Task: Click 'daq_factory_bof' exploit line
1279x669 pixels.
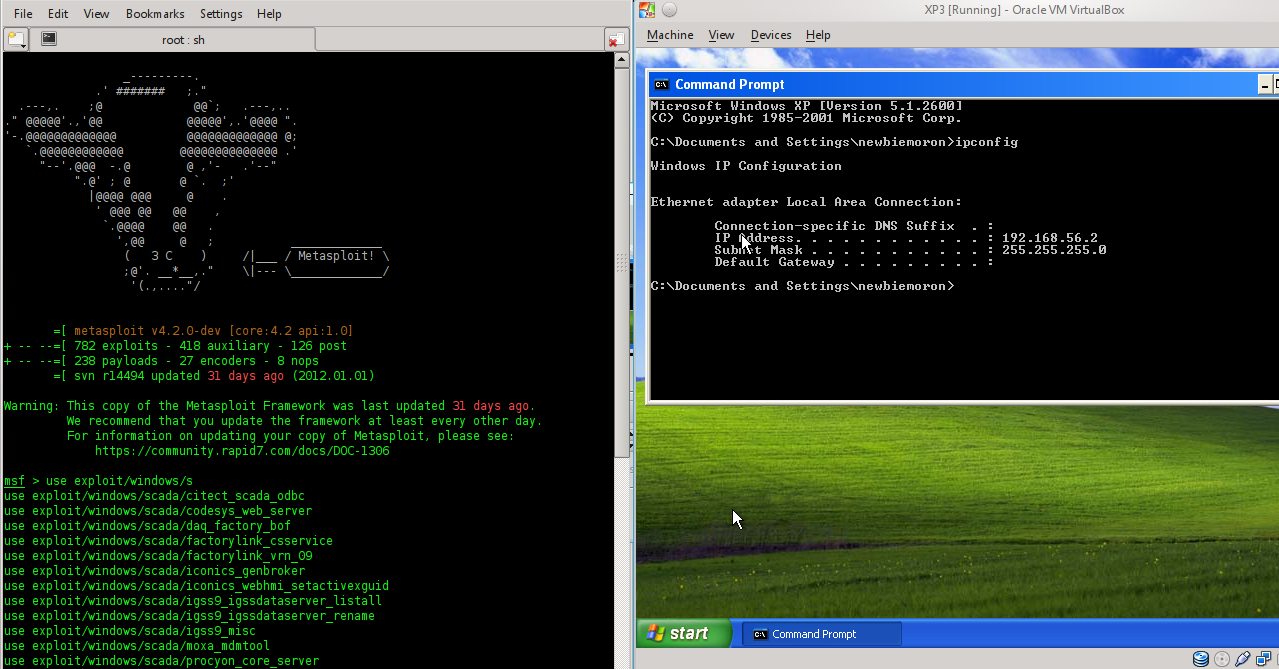Action: (147, 526)
